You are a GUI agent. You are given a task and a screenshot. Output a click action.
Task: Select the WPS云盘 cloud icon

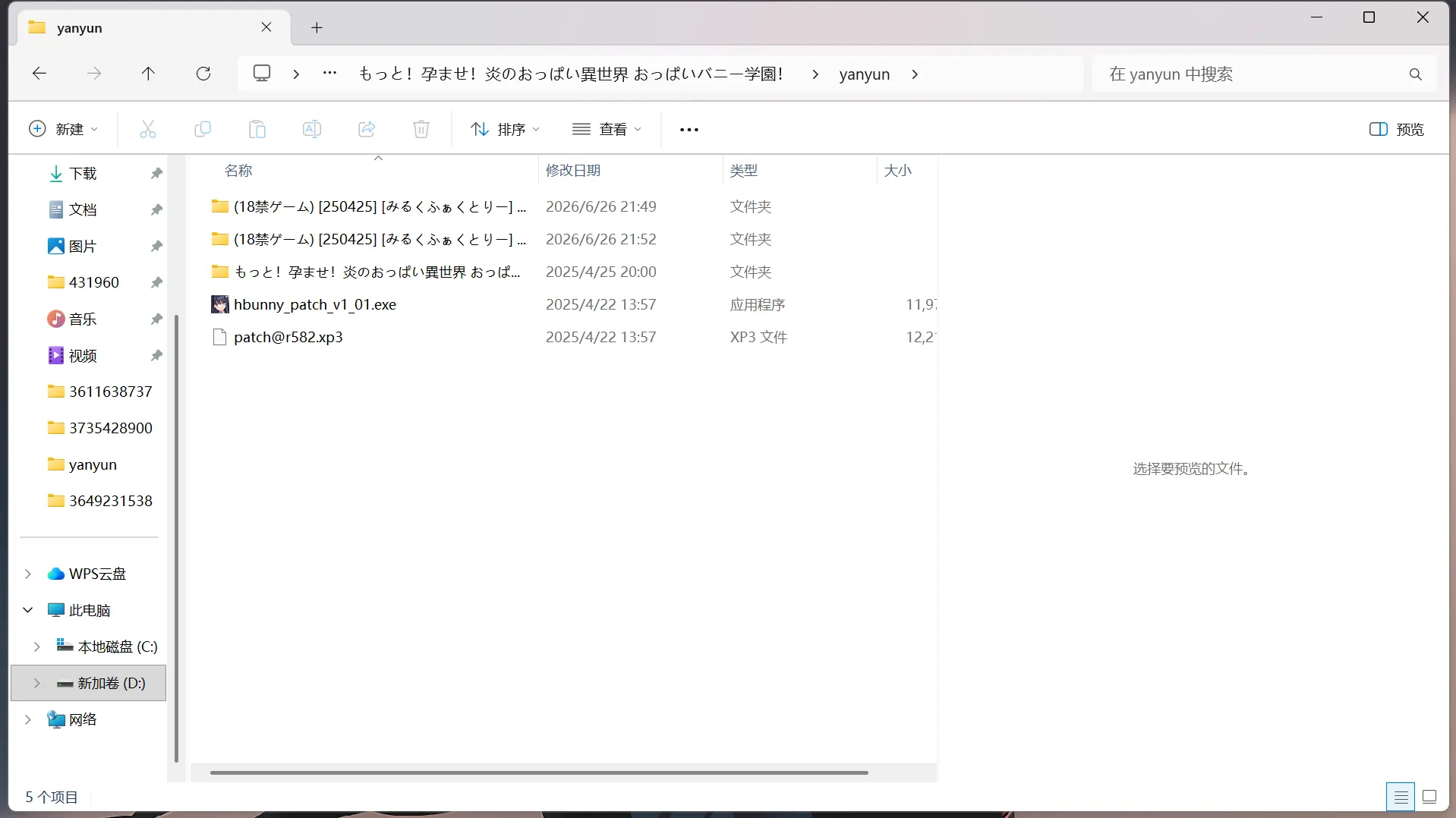[x=56, y=574]
